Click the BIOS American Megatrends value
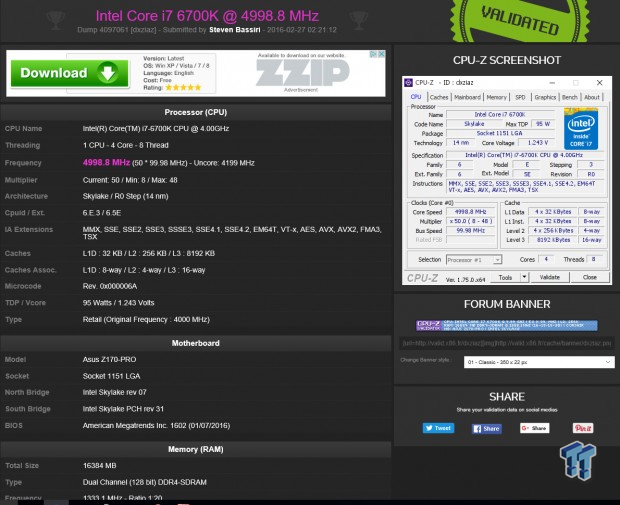 (x=156, y=426)
